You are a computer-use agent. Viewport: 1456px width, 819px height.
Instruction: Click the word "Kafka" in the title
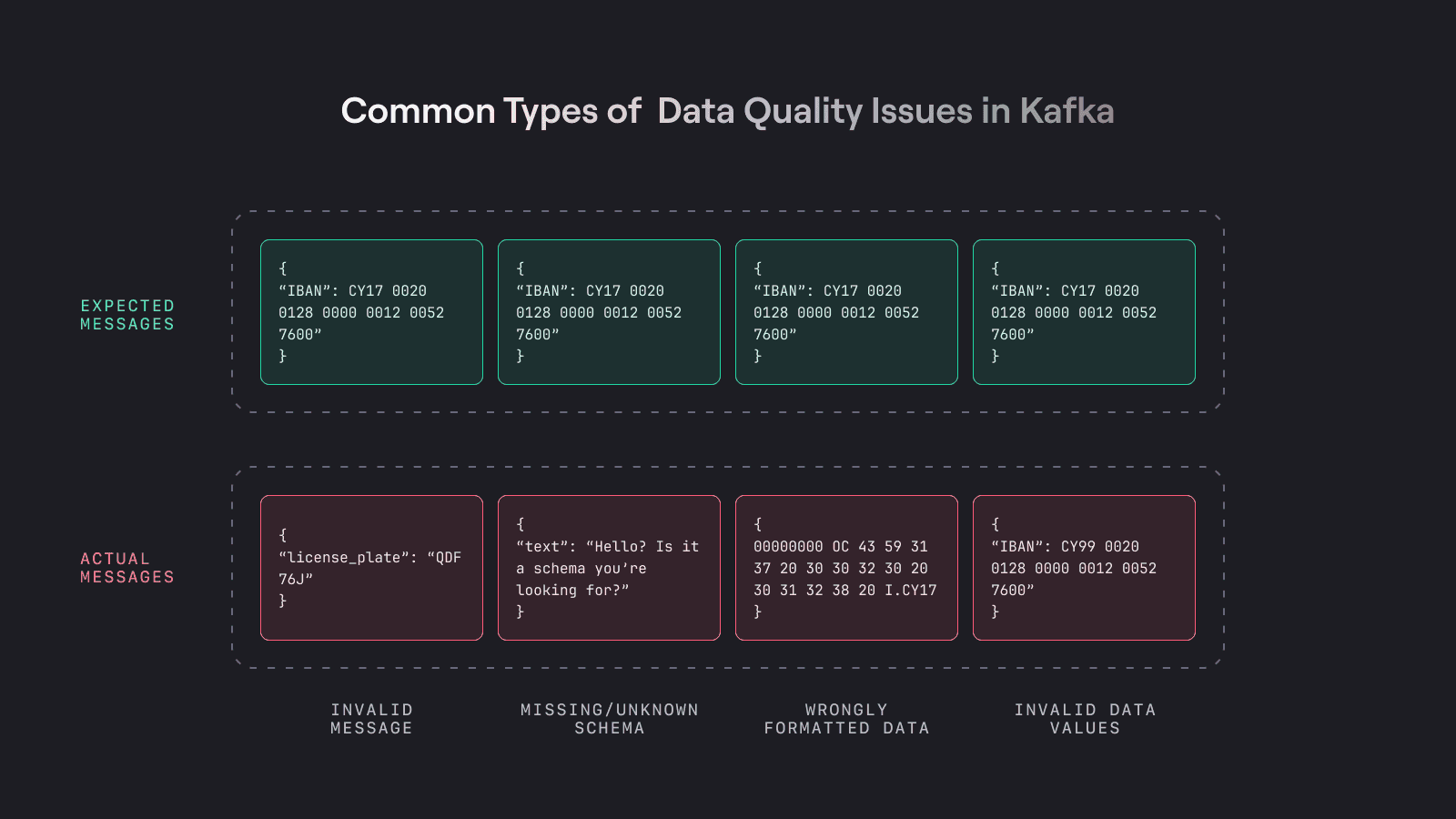point(1067,111)
